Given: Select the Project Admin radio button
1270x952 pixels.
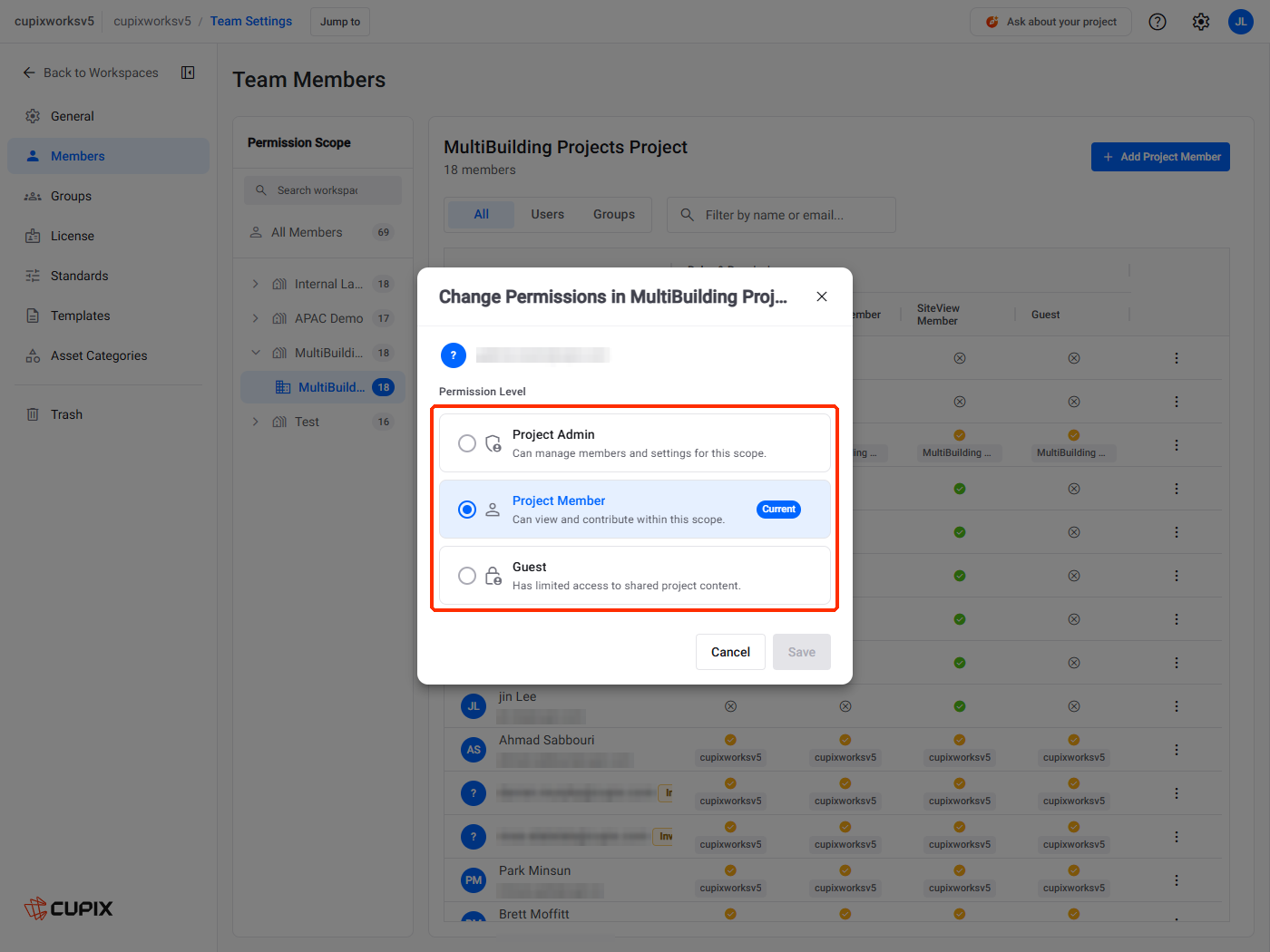Looking at the screenshot, I should (x=466, y=443).
